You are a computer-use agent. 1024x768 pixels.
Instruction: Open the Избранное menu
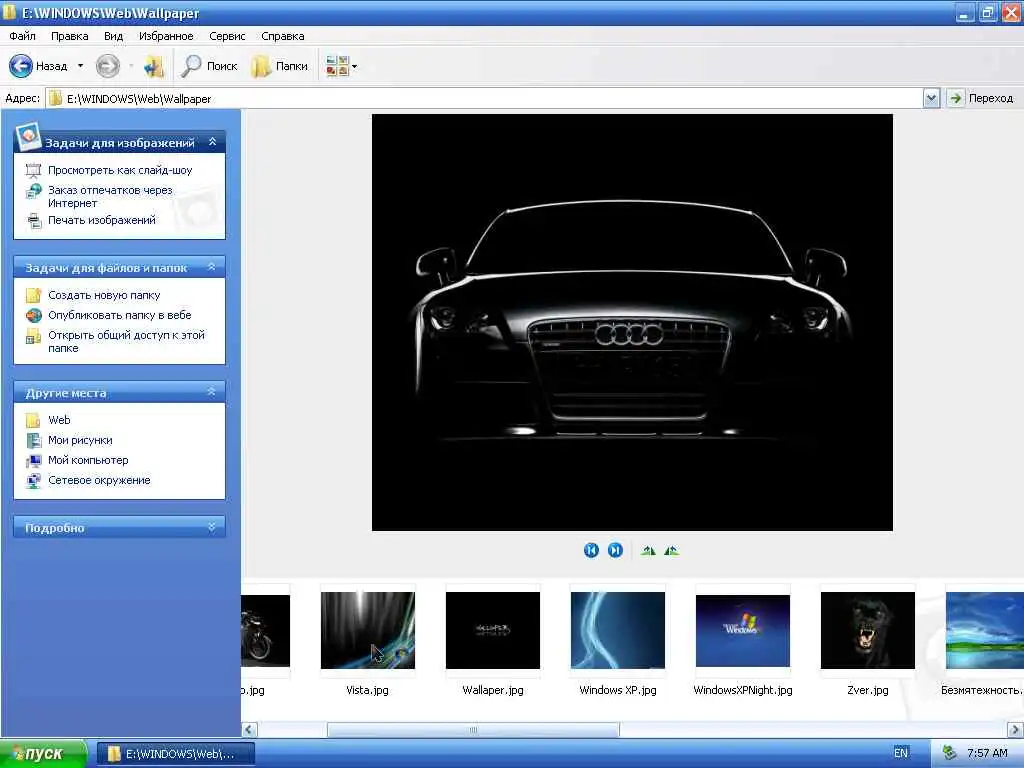pos(166,36)
